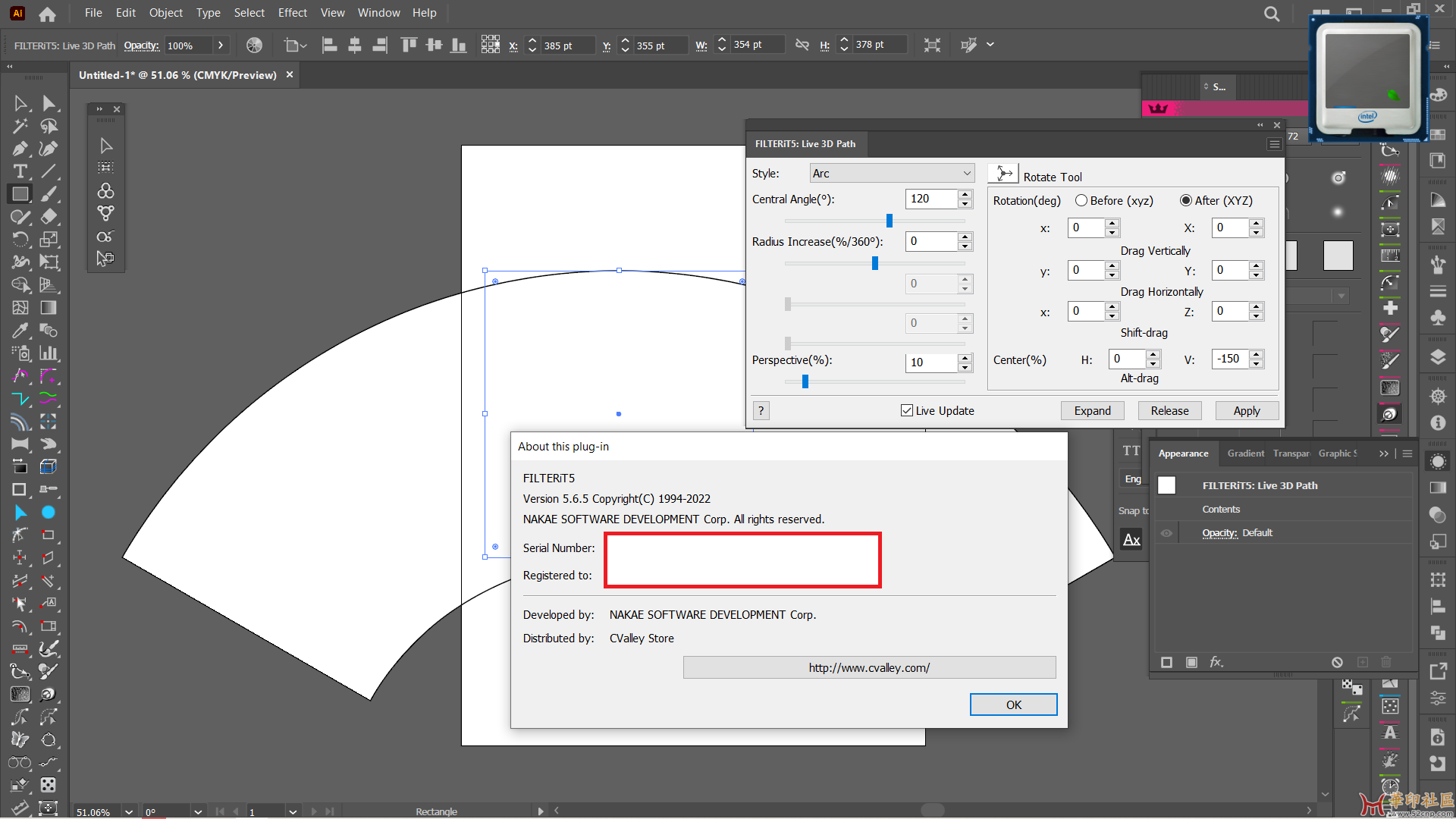Click Add New Stroke icon in Appearance panel
This screenshot has height=819, width=1456.
click(1166, 662)
